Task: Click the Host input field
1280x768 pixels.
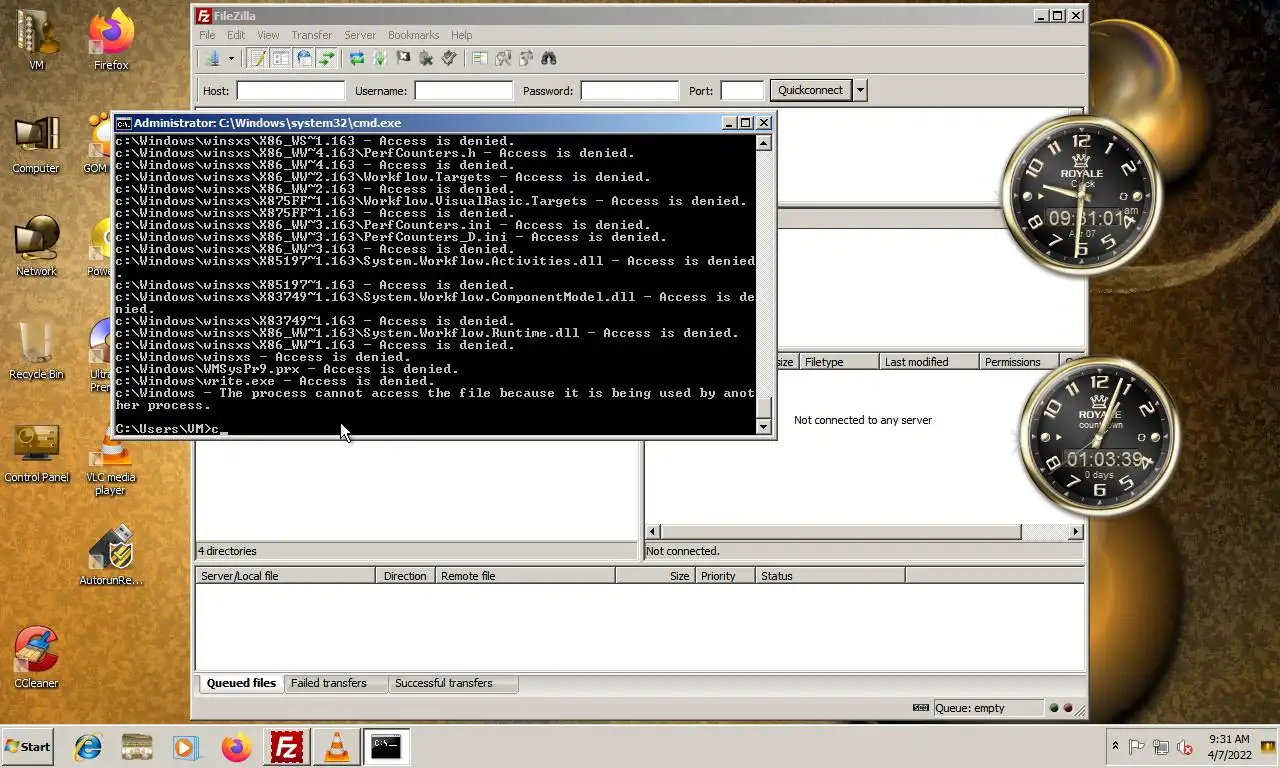Action: click(x=291, y=91)
